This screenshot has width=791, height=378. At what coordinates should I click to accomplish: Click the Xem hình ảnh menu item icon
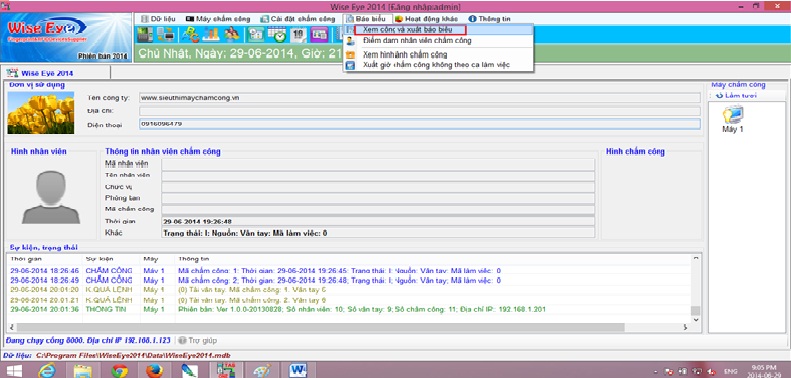click(x=350, y=55)
